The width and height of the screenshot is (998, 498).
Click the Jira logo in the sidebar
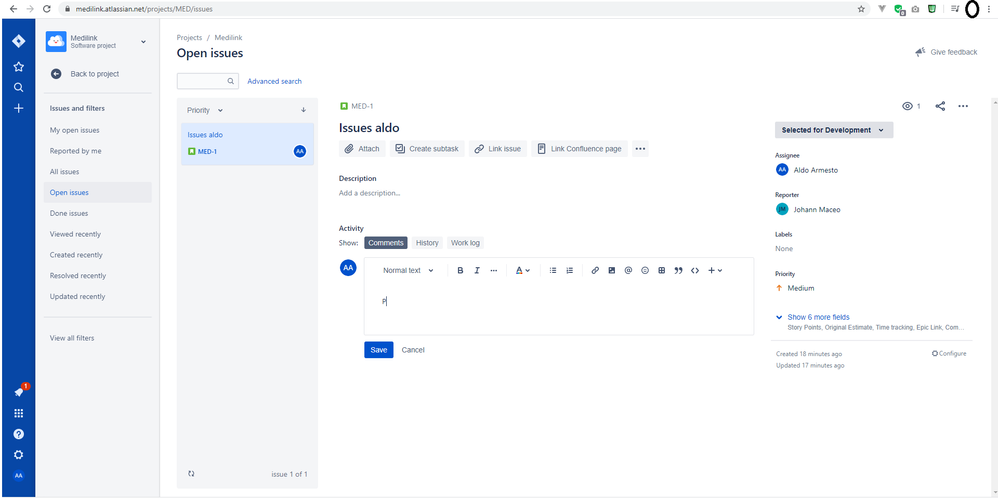(18, 42)
